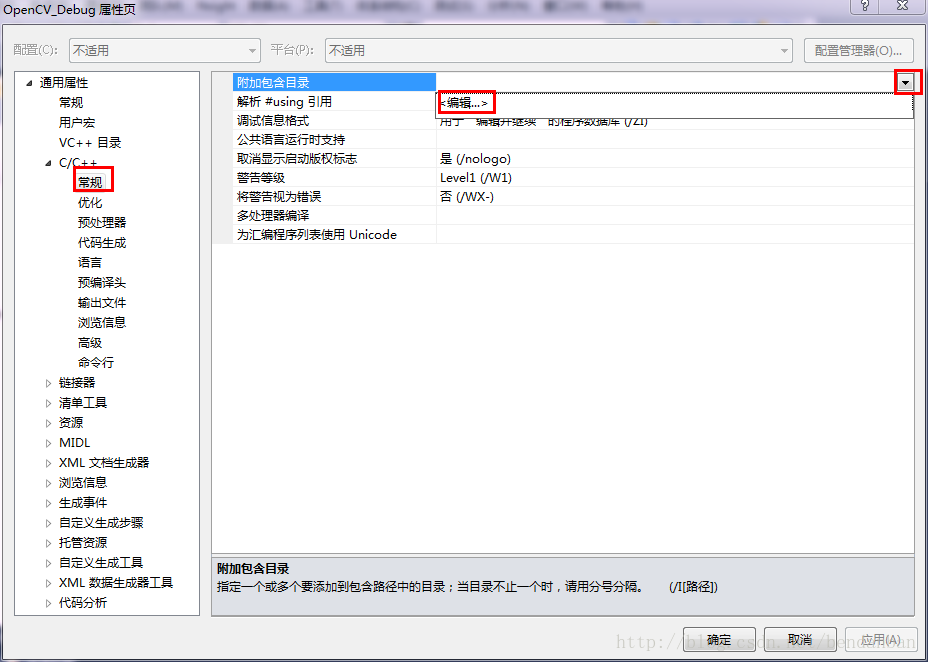Viewport: 928px width, 662px height.
Task: Collapse the C/C++ node arrow
Action: point(49,163)
